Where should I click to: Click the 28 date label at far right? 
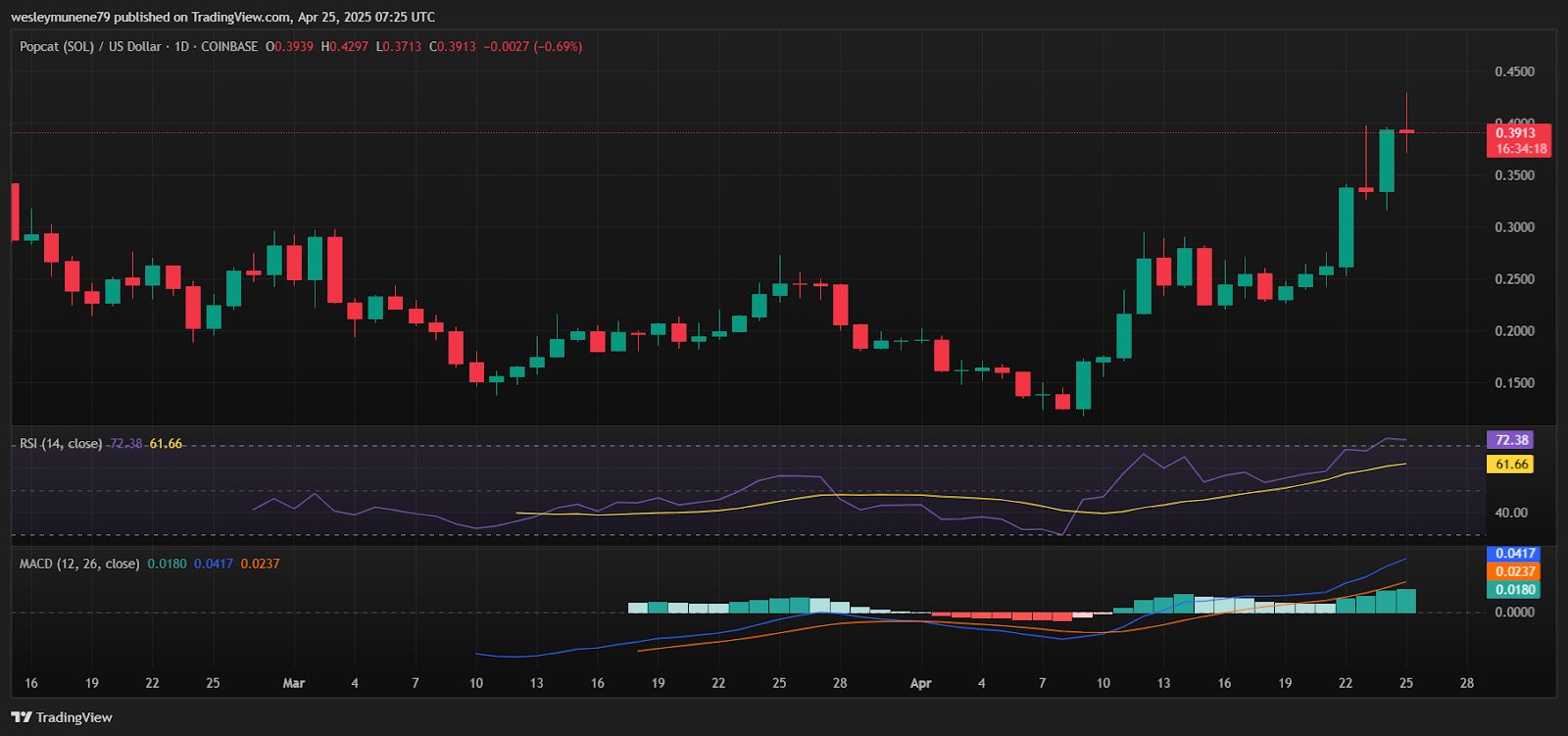(x=1466, y=683)
